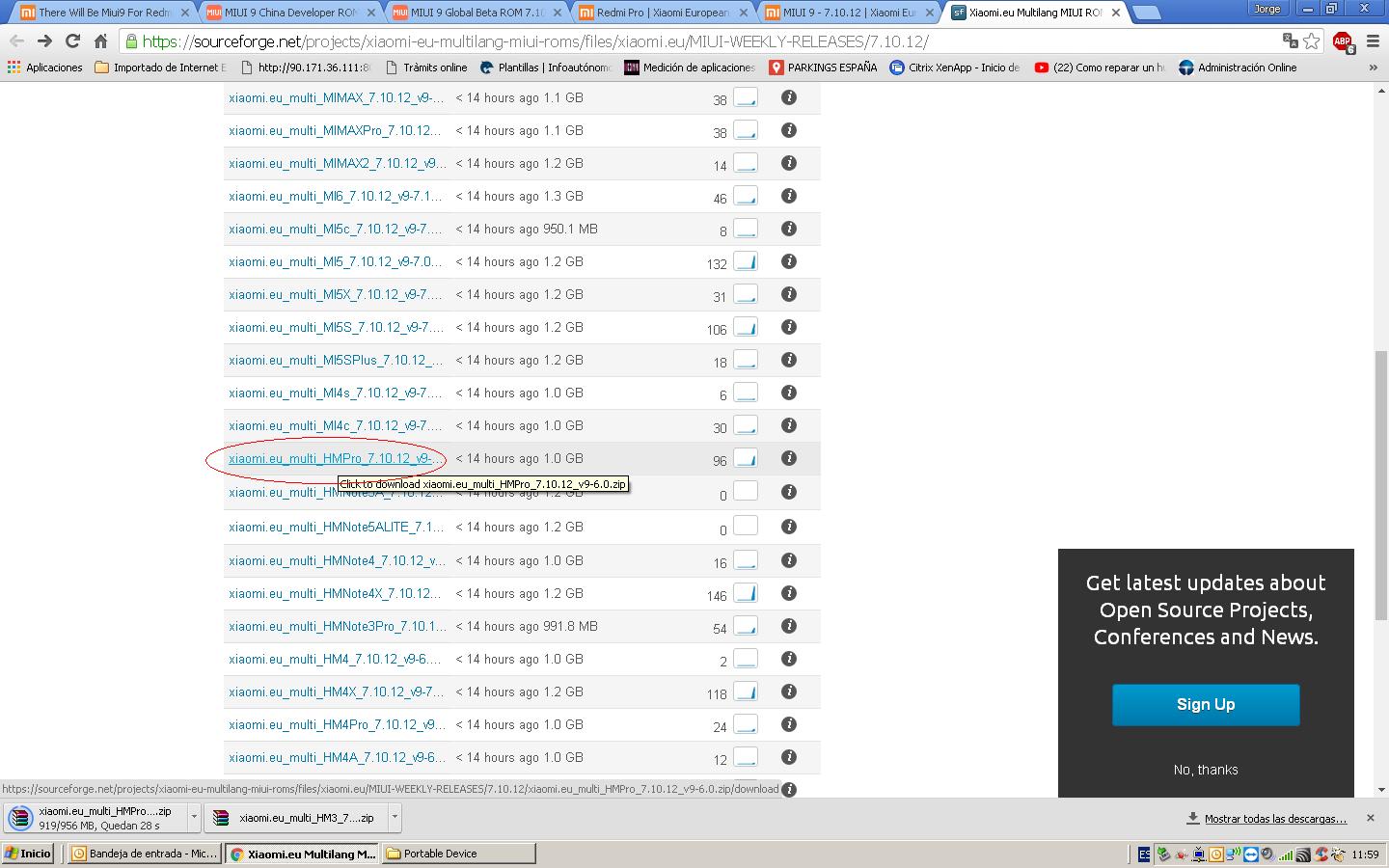Click the ES language indicator in tray

tap(1144, 854)
